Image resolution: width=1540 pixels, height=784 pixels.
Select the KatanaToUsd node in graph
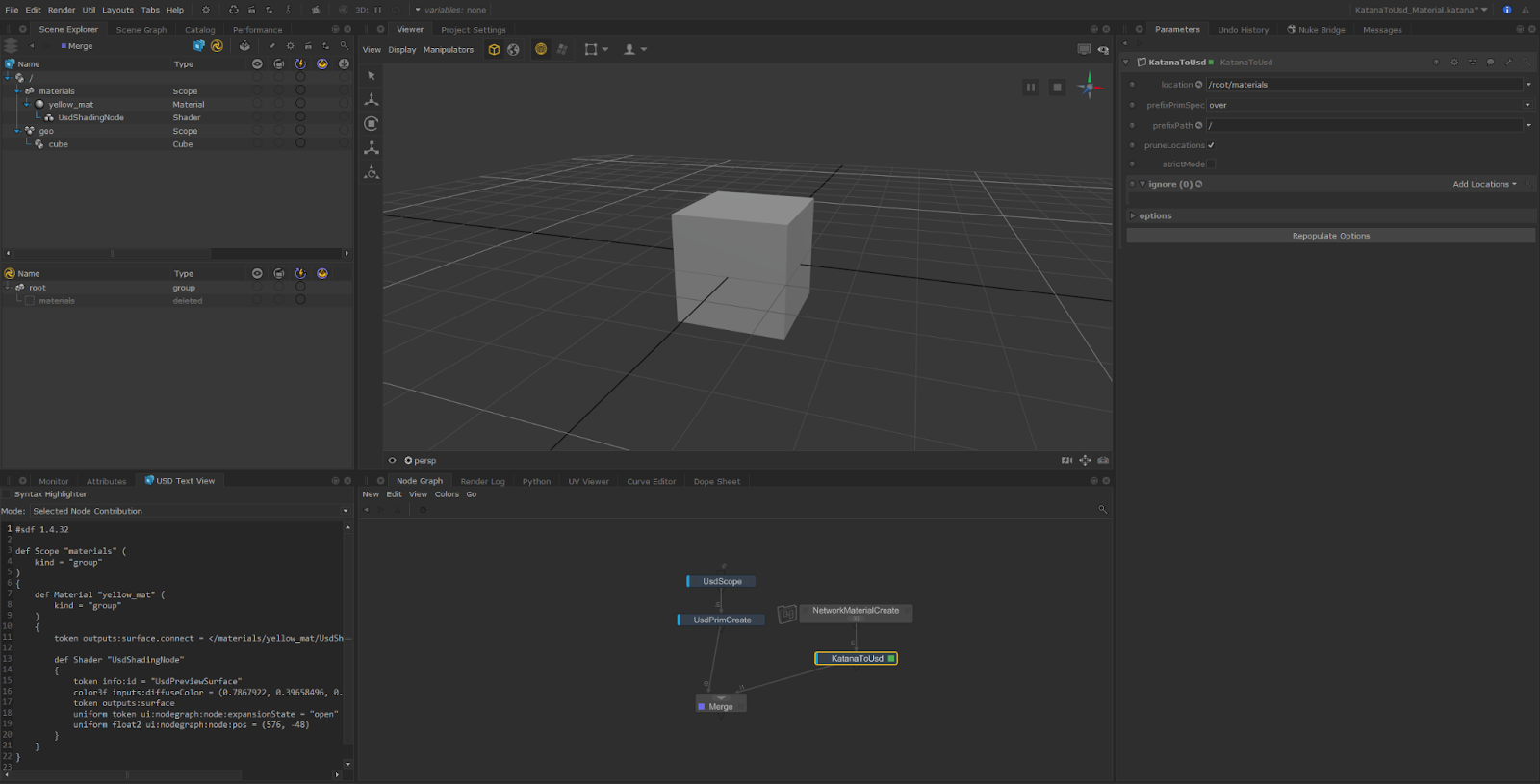coord(856,659)
